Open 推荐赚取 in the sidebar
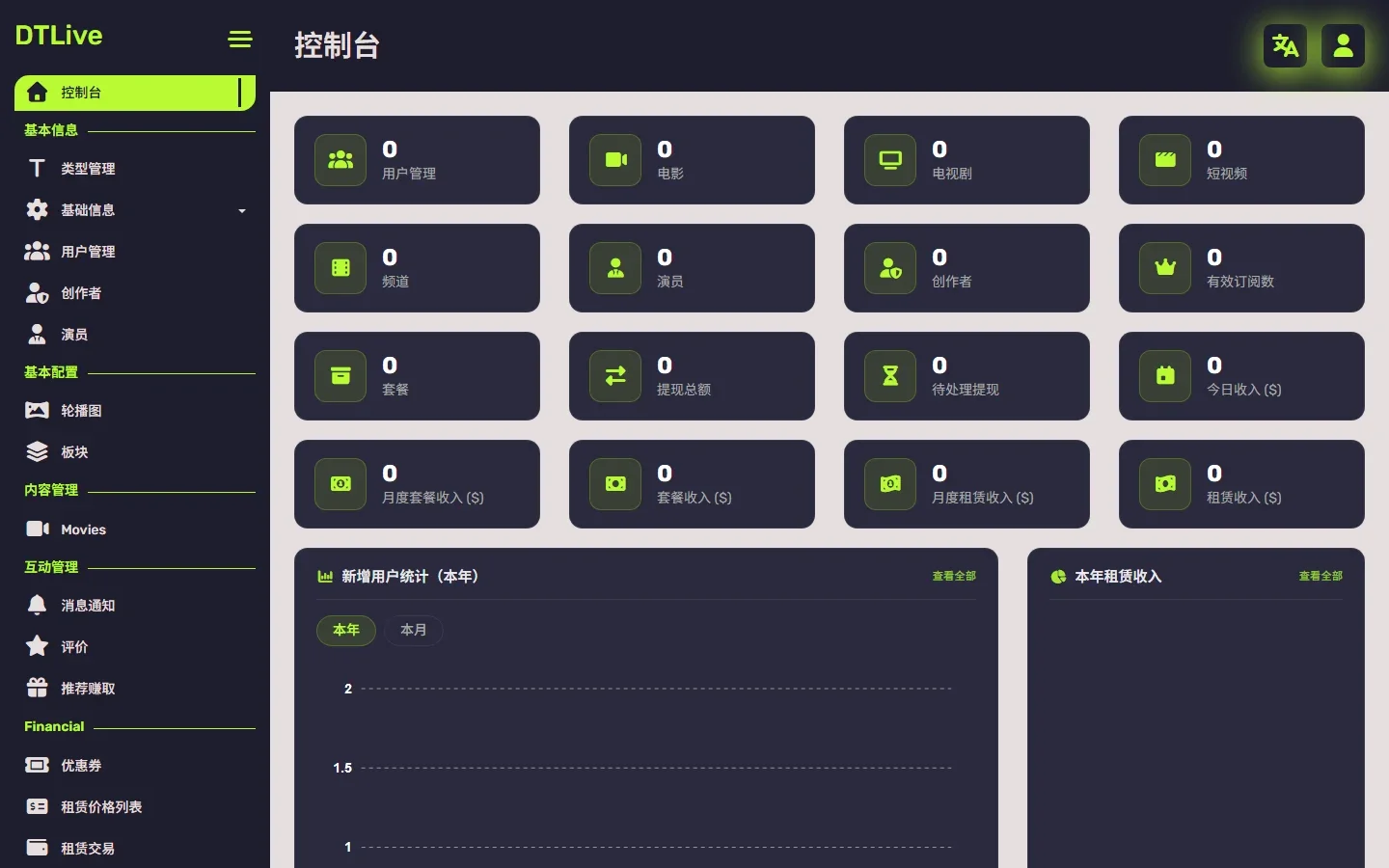This screenshot has width=1389, height=868. click(x=135, y=689)
